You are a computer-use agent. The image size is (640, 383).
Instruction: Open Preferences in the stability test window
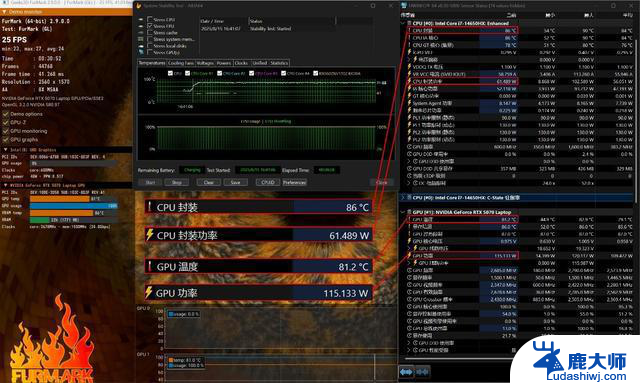coord(294,183)
